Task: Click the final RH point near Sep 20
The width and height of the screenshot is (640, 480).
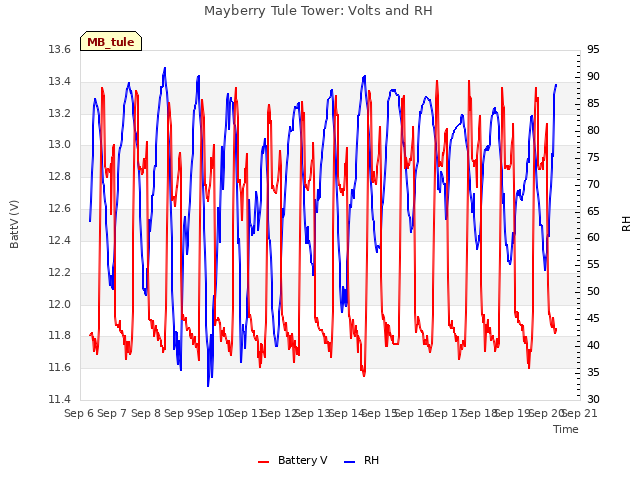Action: [556, 84]
